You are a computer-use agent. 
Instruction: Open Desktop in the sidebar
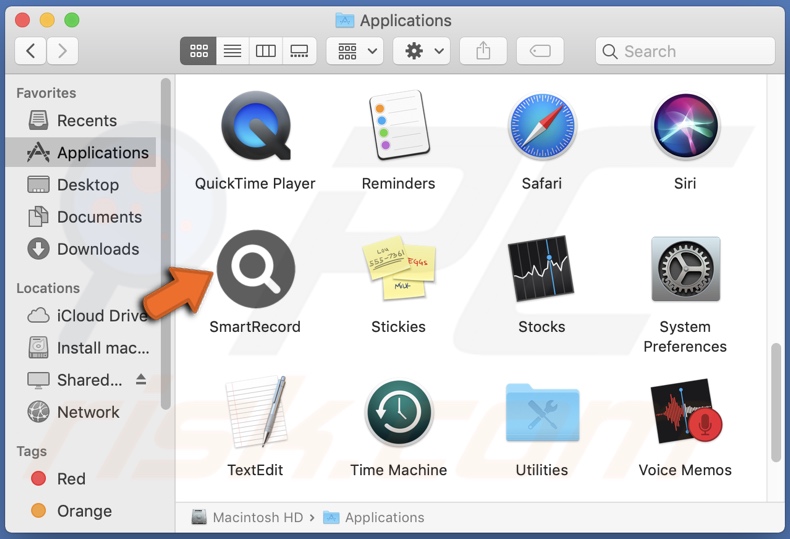81,185
